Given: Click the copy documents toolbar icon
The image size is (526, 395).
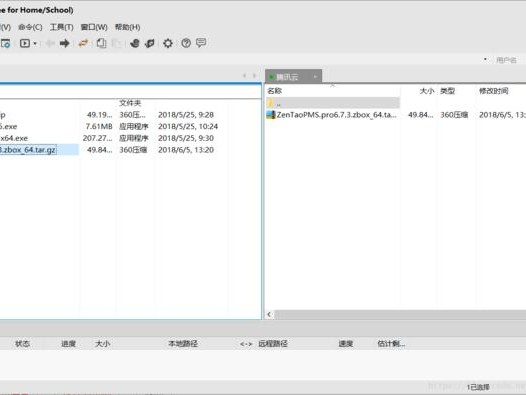Looking at the screenshot, I should pos(101,43).
